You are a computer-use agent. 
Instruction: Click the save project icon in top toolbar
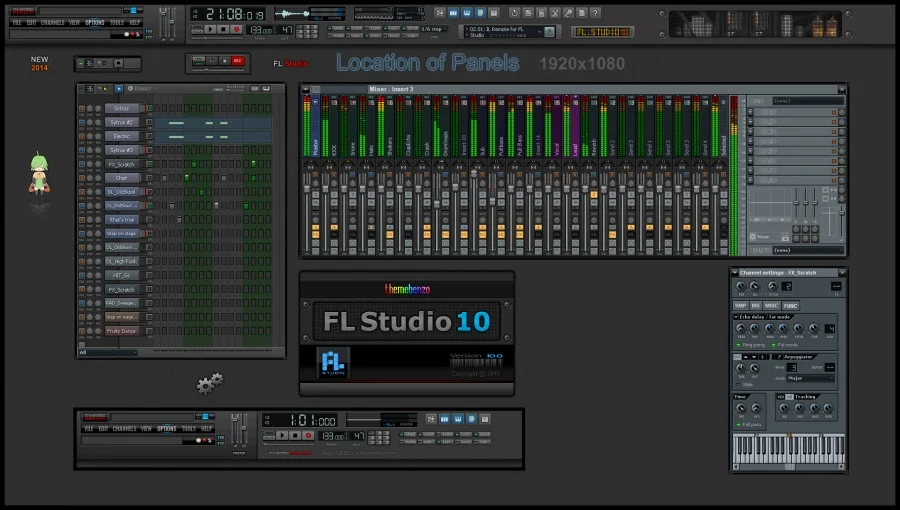click(x=528, y=13)
